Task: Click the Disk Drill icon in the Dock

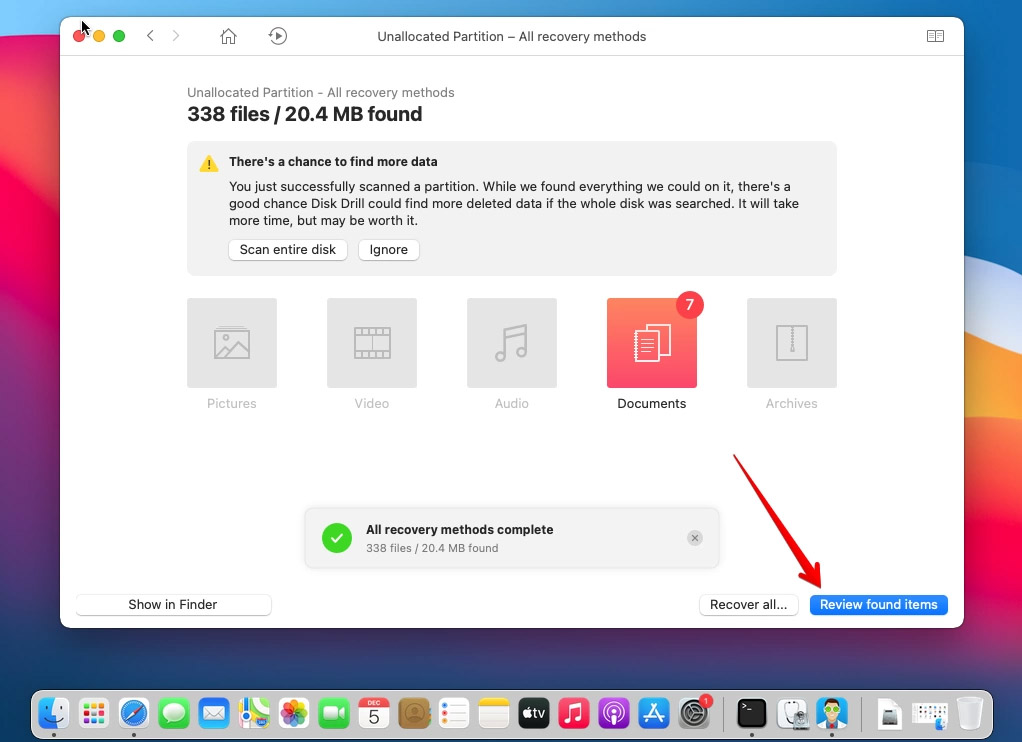Action: click(x=832, y=713)
